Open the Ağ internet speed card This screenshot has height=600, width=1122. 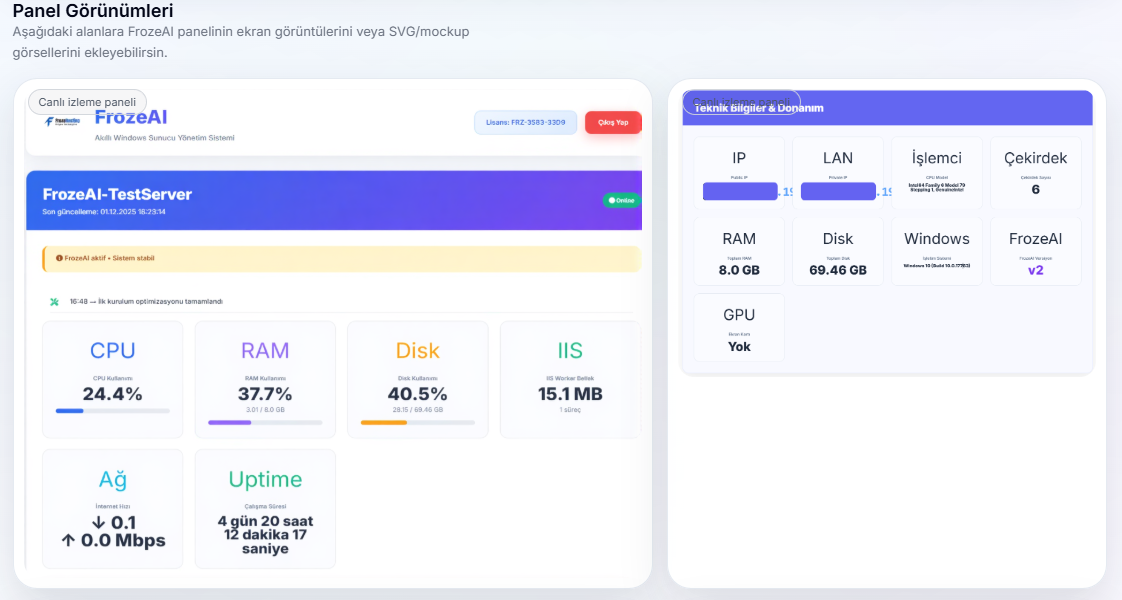click(x=112, y=509)
